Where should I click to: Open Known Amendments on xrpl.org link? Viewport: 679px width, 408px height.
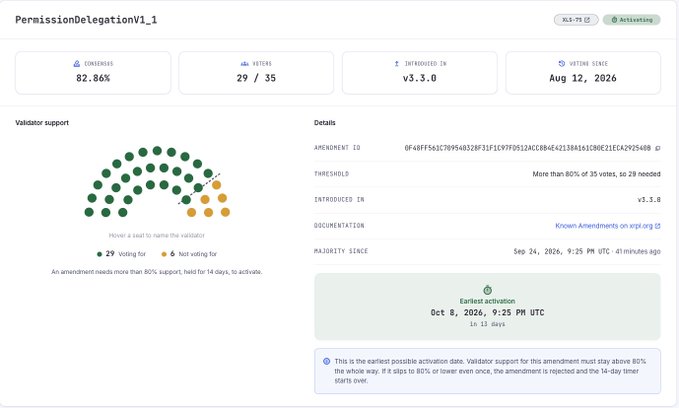pyautogui.click(x=608, y=226)
